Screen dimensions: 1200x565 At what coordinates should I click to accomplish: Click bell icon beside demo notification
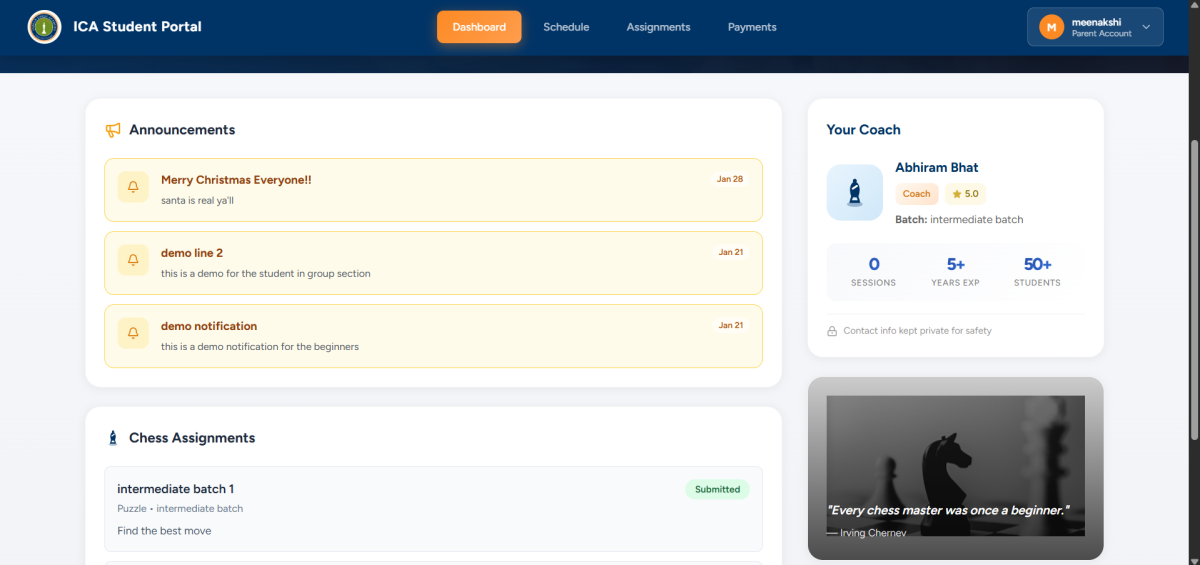click(x=133, y=333)
